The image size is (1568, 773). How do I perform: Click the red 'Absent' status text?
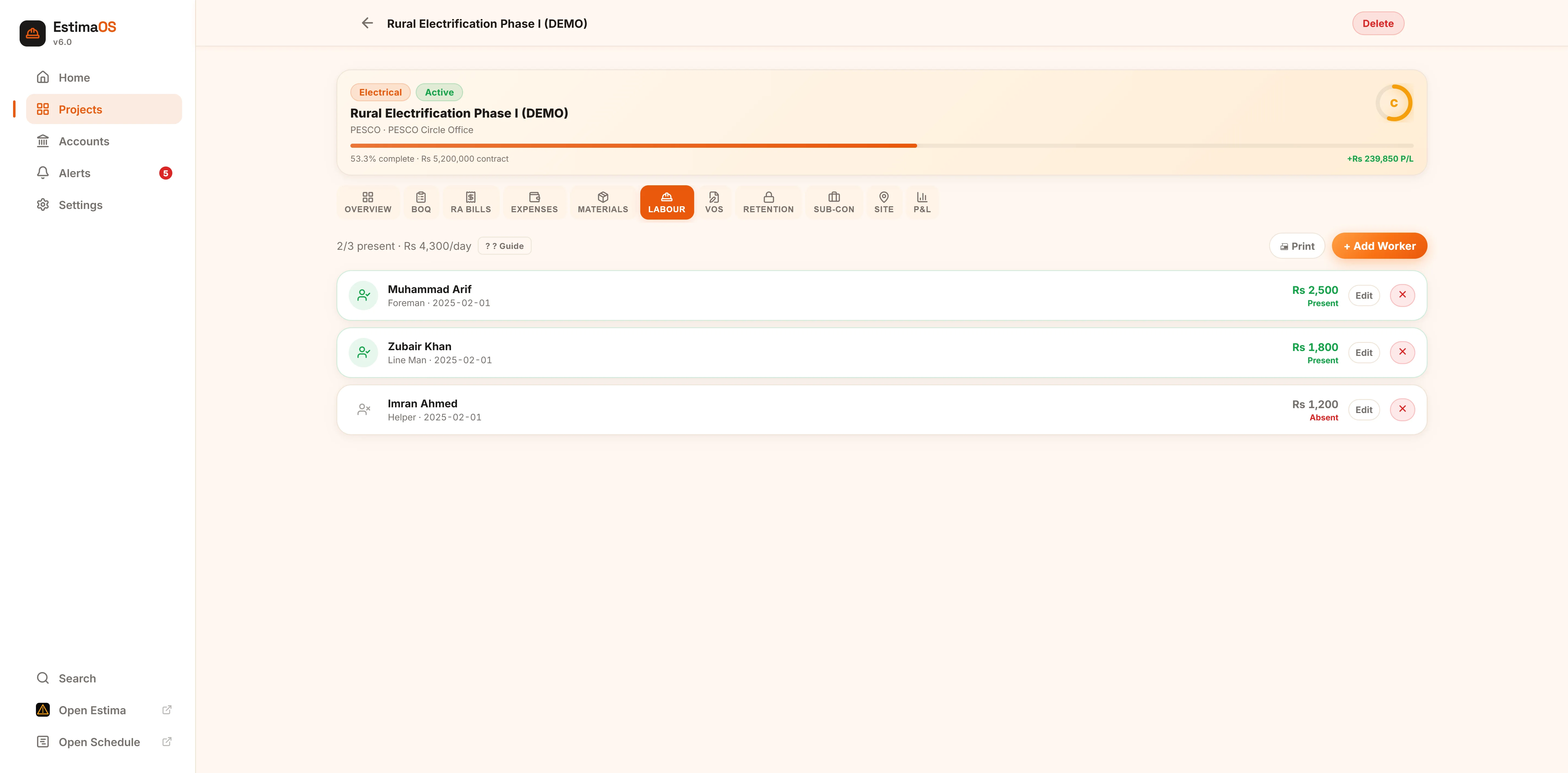1324,418
